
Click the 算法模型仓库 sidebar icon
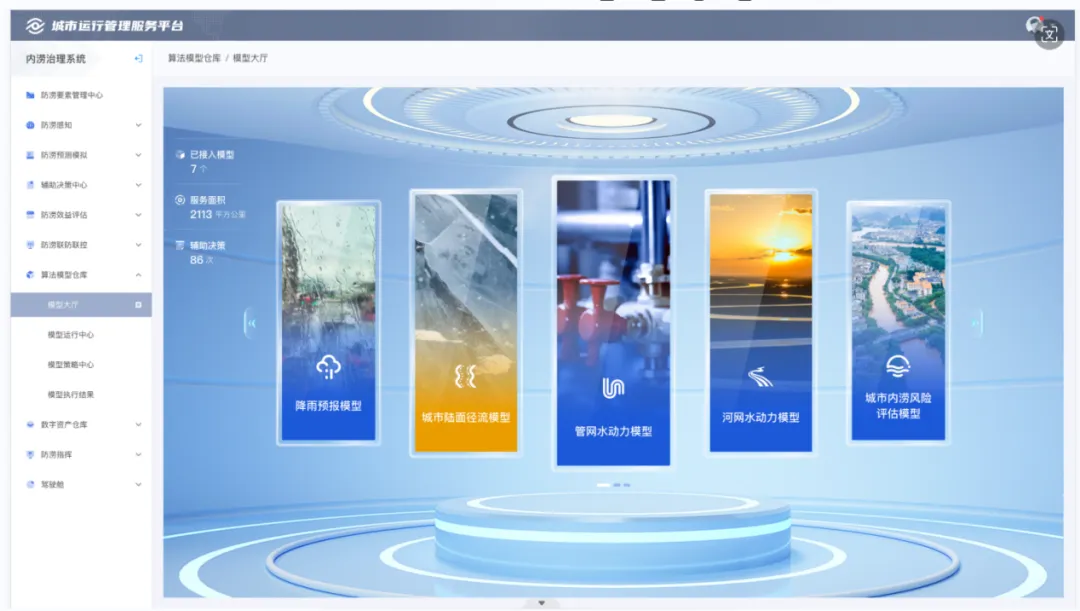coord(30,275)
